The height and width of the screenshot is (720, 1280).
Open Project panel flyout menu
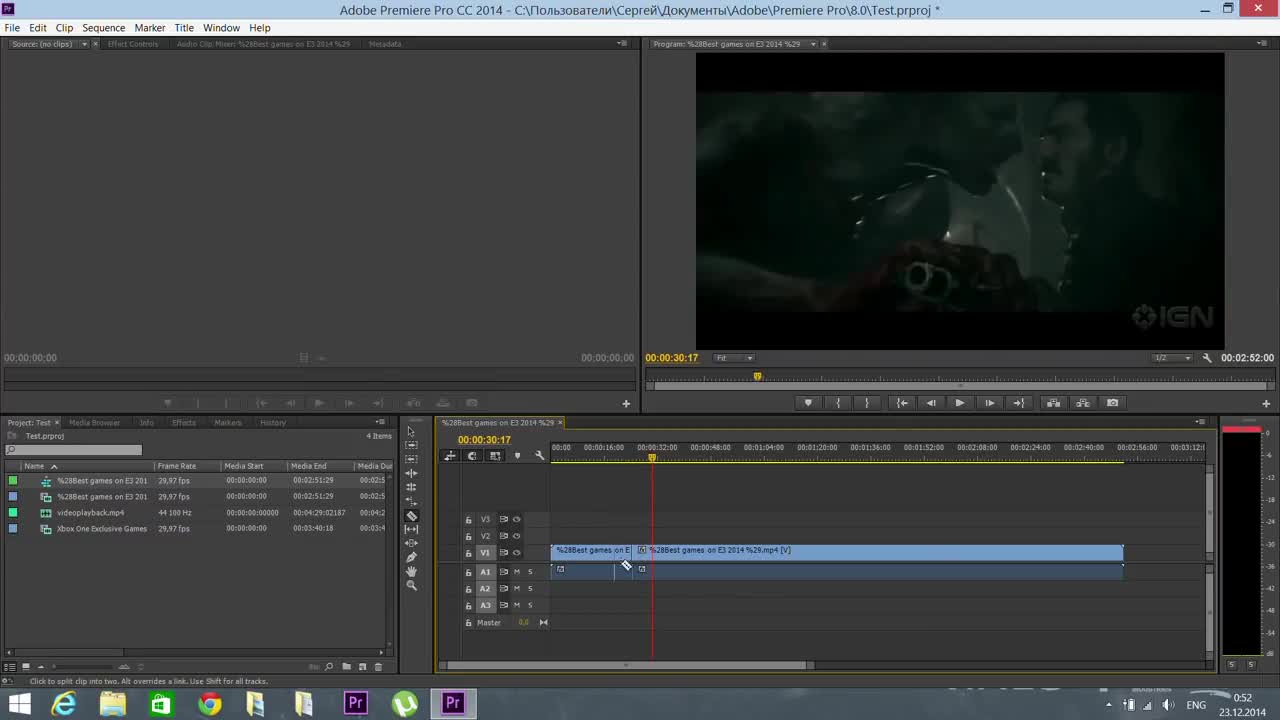[x=381, y=422]
